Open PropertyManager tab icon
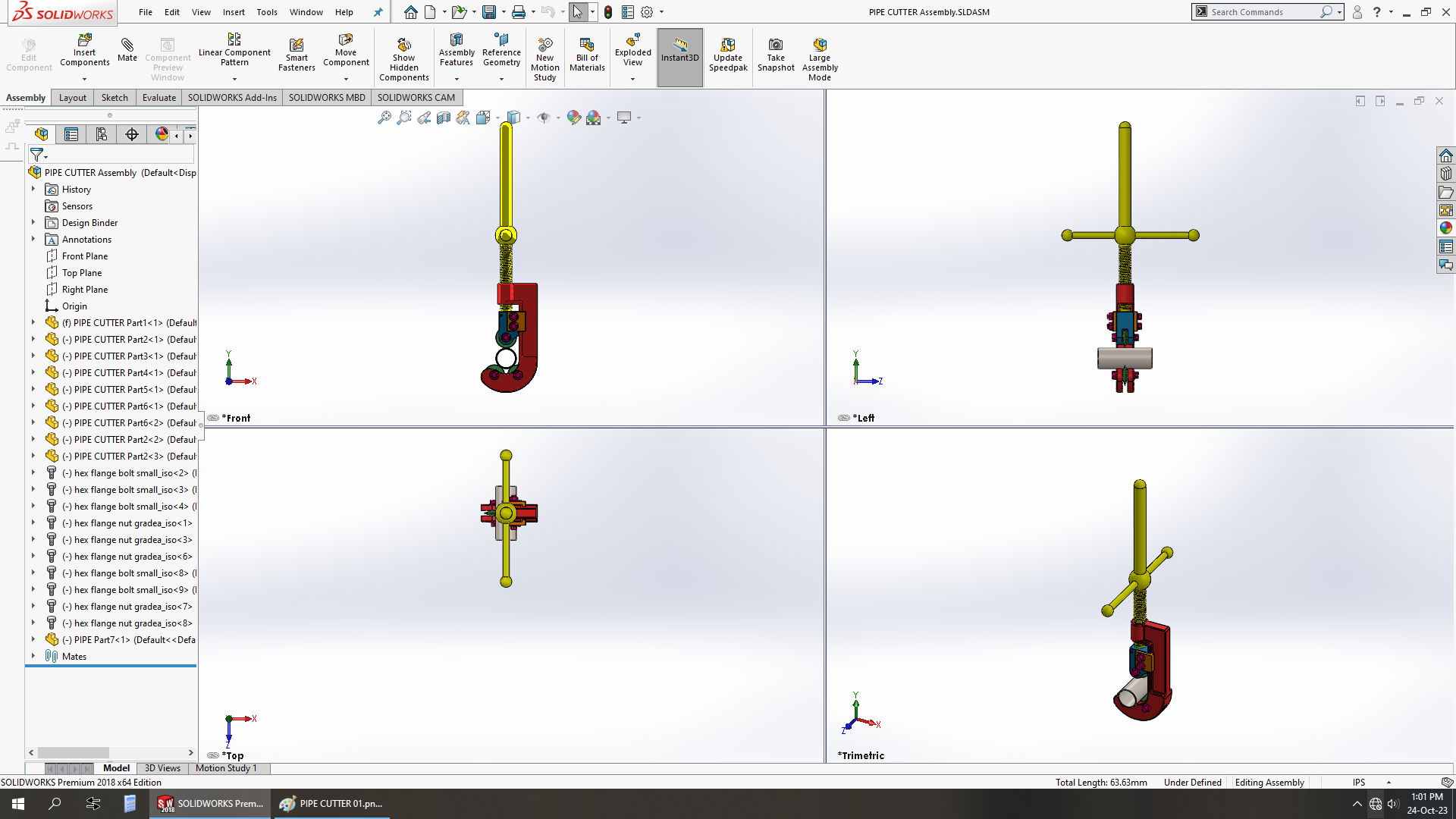Viewport: 1456px width, 819px height. click(x=71, y=134)
